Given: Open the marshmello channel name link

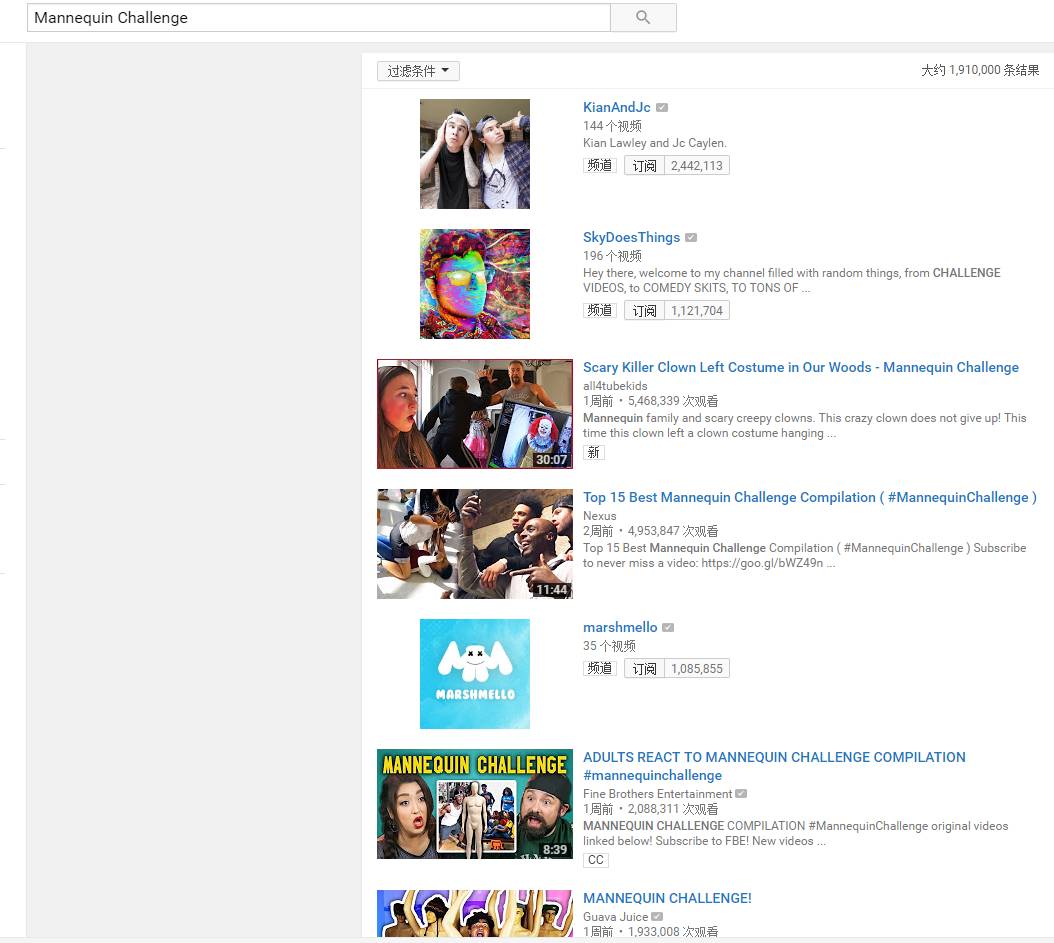Looking at the screenshot, I should 620,627.
